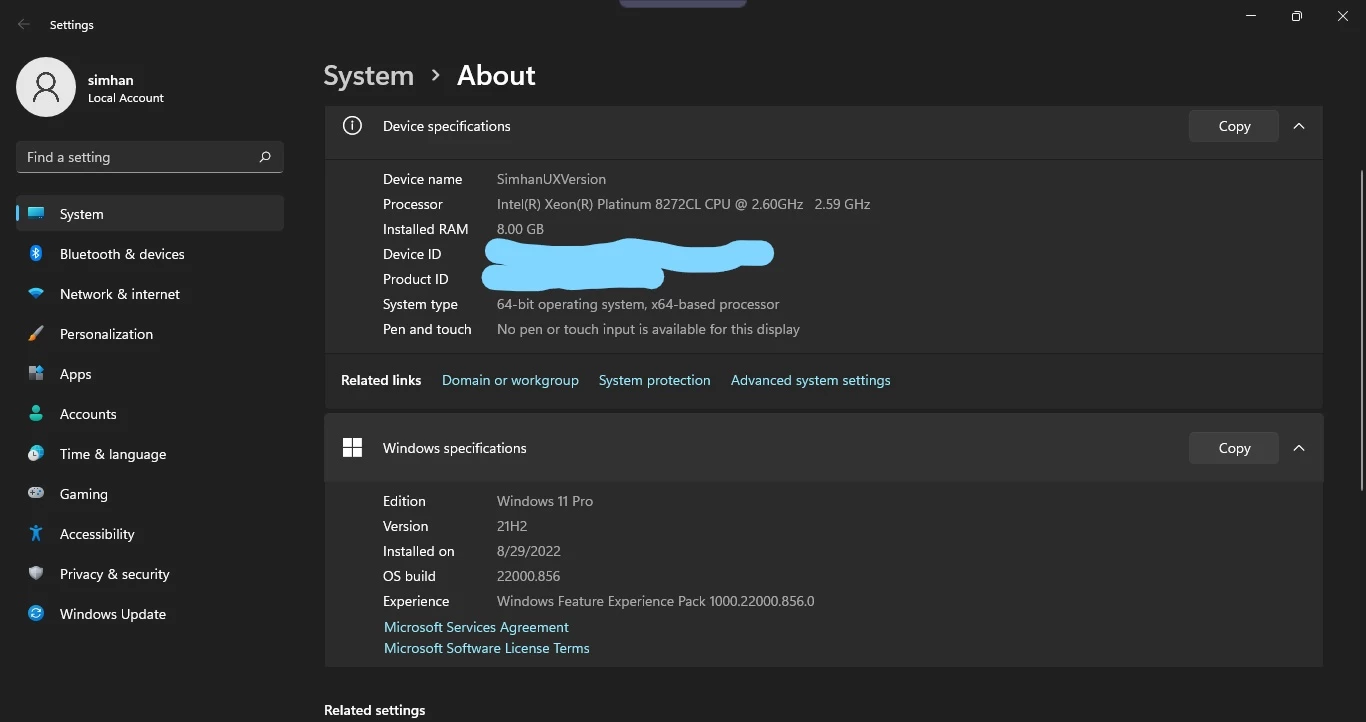The width and height of the screenshot is (1366, 722).
Task: Open Windows Update settings
Action: click(150, 614)
